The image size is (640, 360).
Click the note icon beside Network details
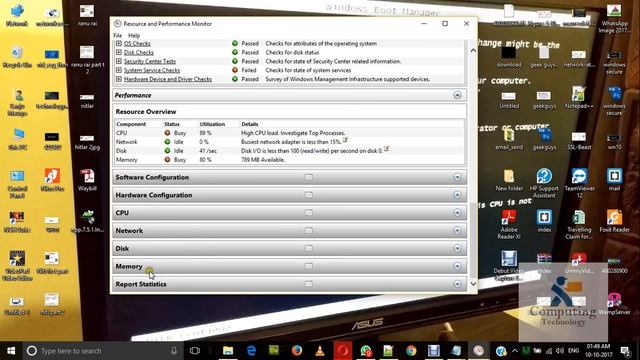(x=345, y=140)
